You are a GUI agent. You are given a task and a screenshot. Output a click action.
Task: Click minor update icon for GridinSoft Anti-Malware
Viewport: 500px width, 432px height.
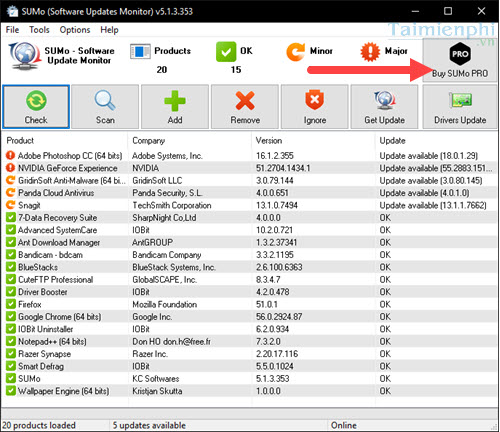11,180
